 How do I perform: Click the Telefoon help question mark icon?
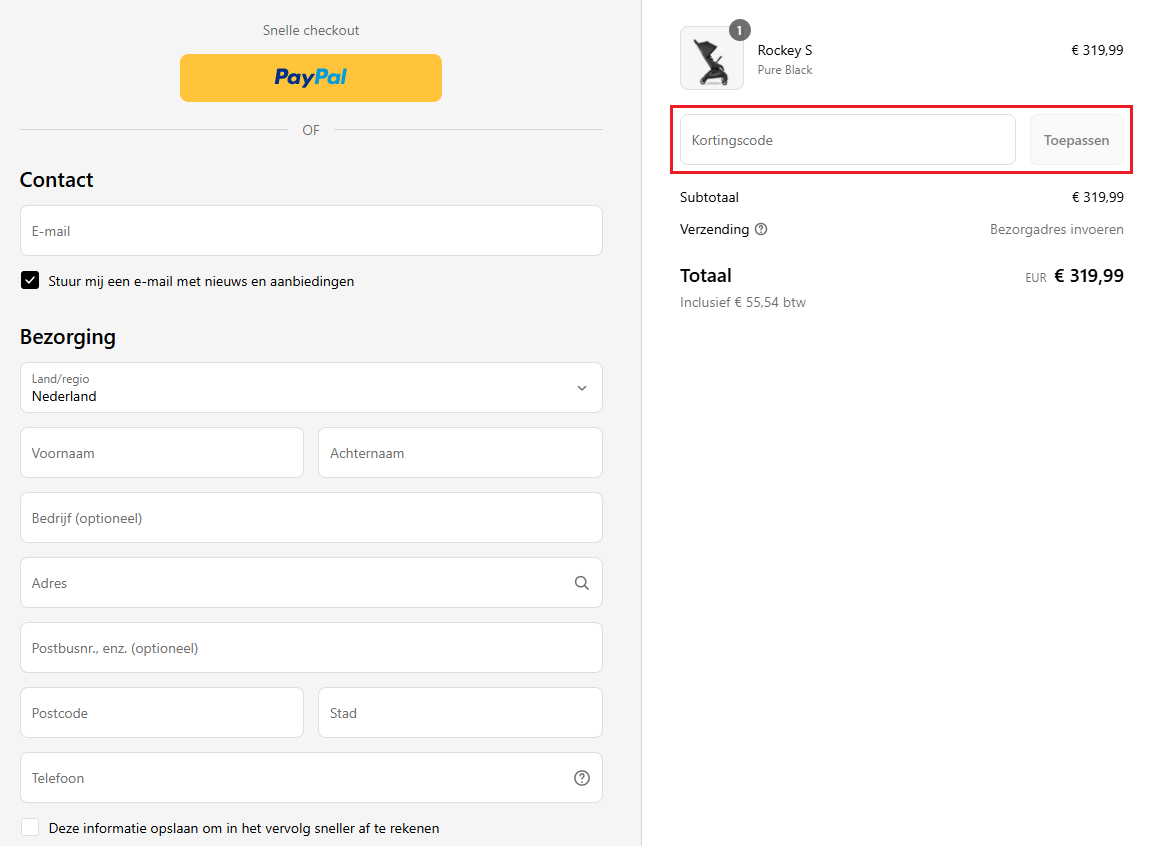tap(581, 777)
